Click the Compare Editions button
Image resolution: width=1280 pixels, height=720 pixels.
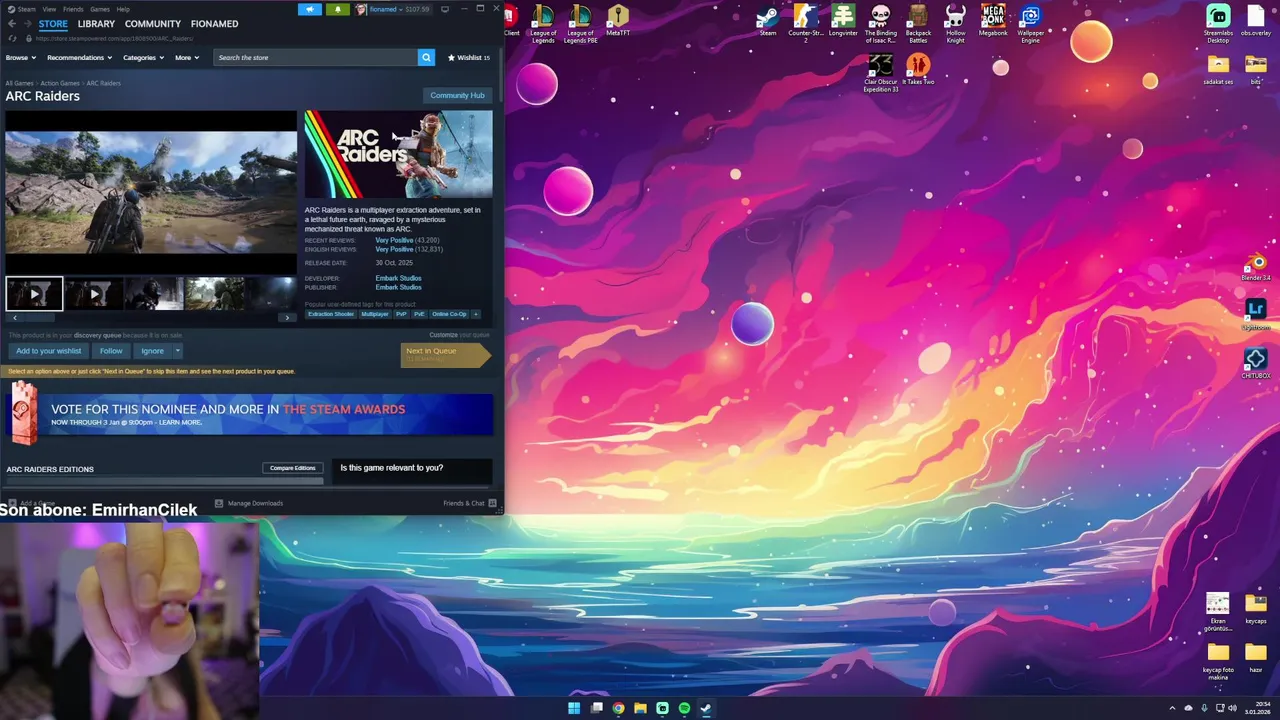pos(293,468)
